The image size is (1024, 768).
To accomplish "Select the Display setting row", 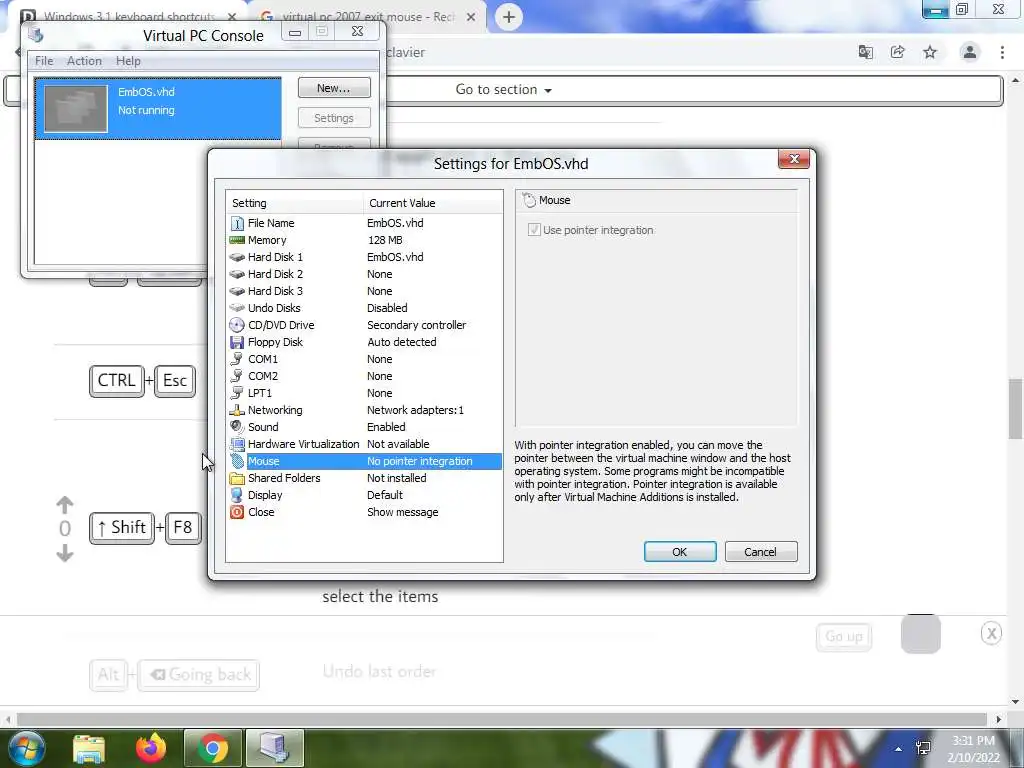I will pyautogui.click(x=364, y=495).
